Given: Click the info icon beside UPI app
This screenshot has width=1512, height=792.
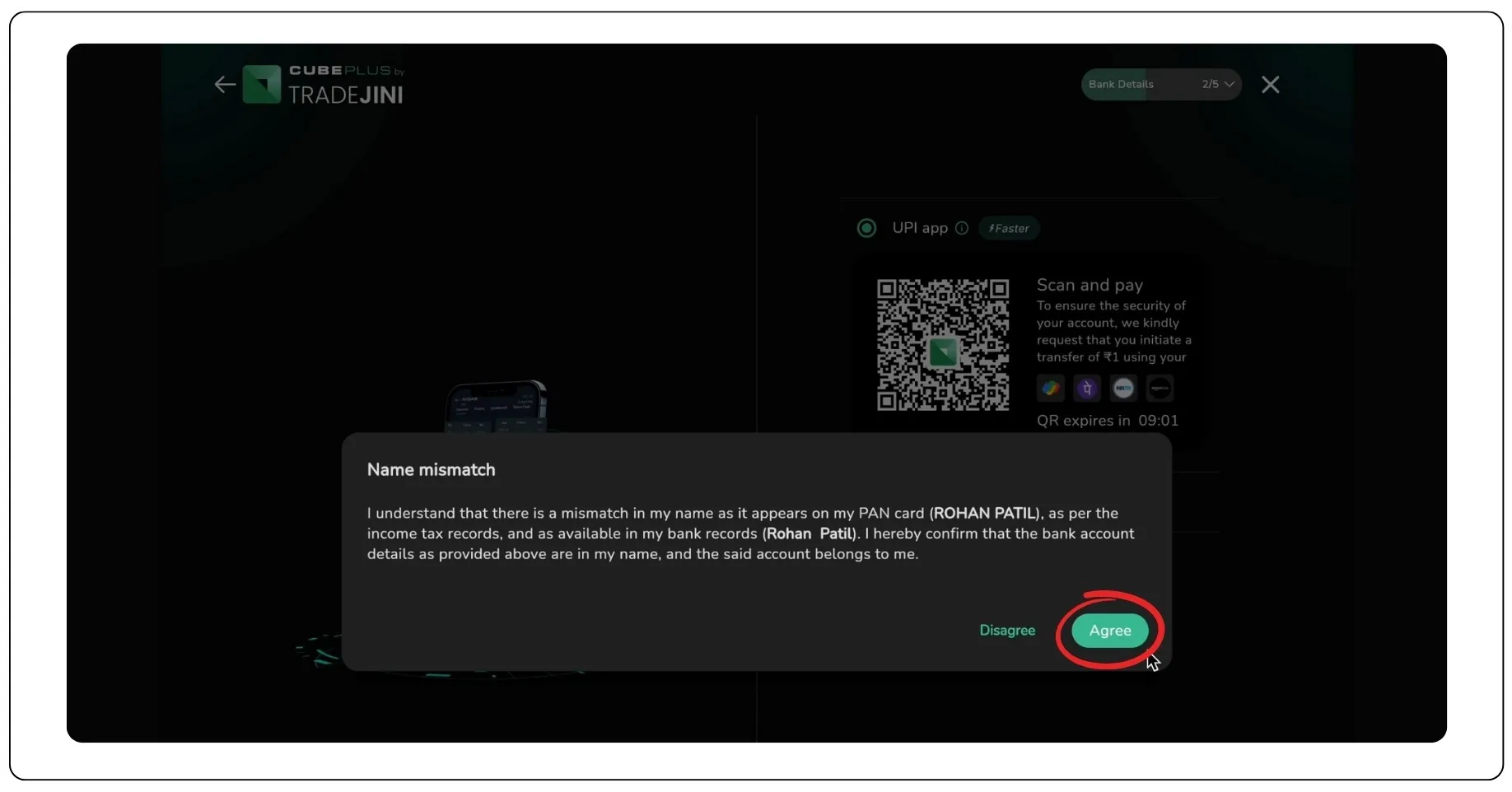Looking at the screenshot, I should (962, 228).
